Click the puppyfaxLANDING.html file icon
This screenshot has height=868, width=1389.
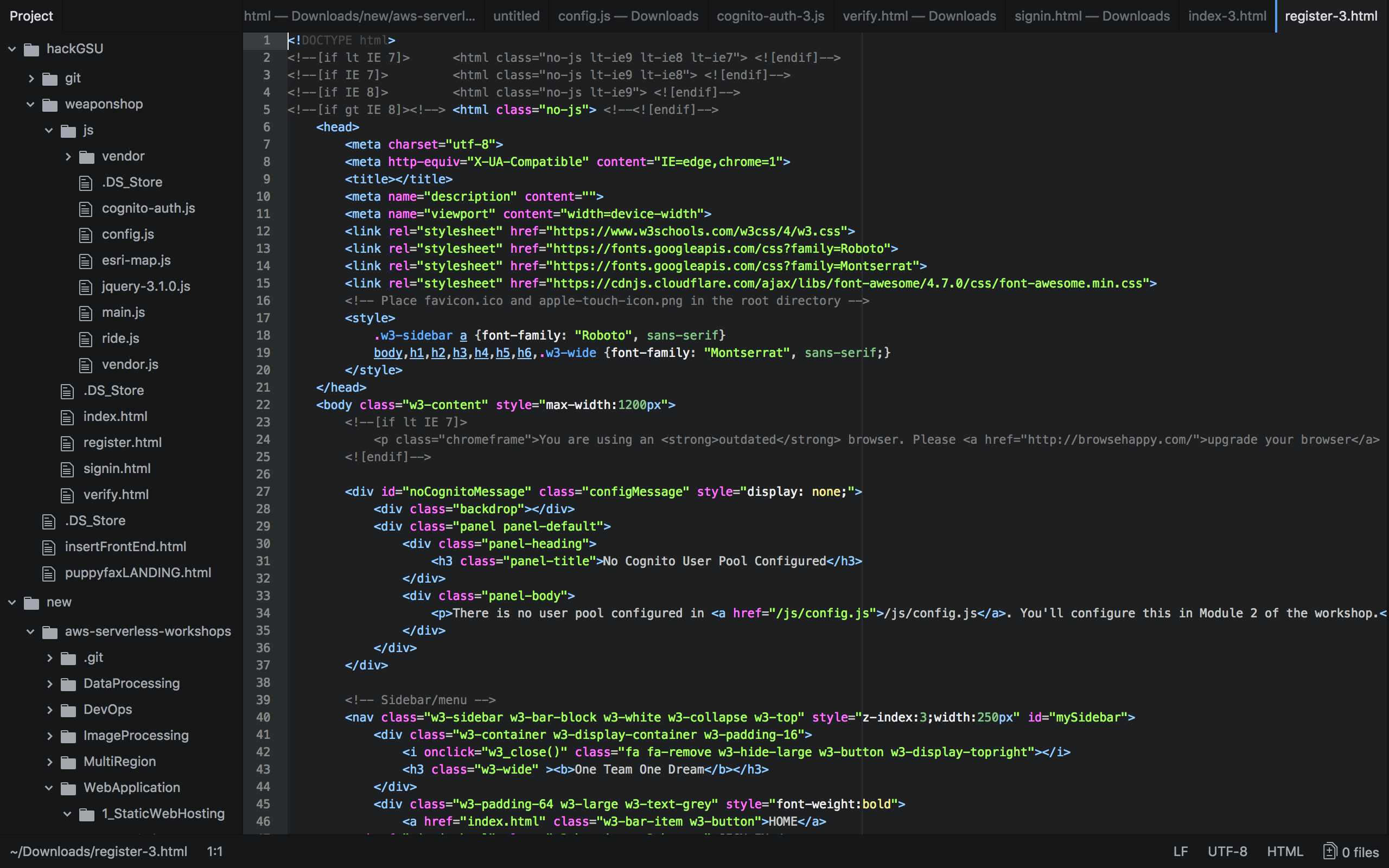(49, 573)
